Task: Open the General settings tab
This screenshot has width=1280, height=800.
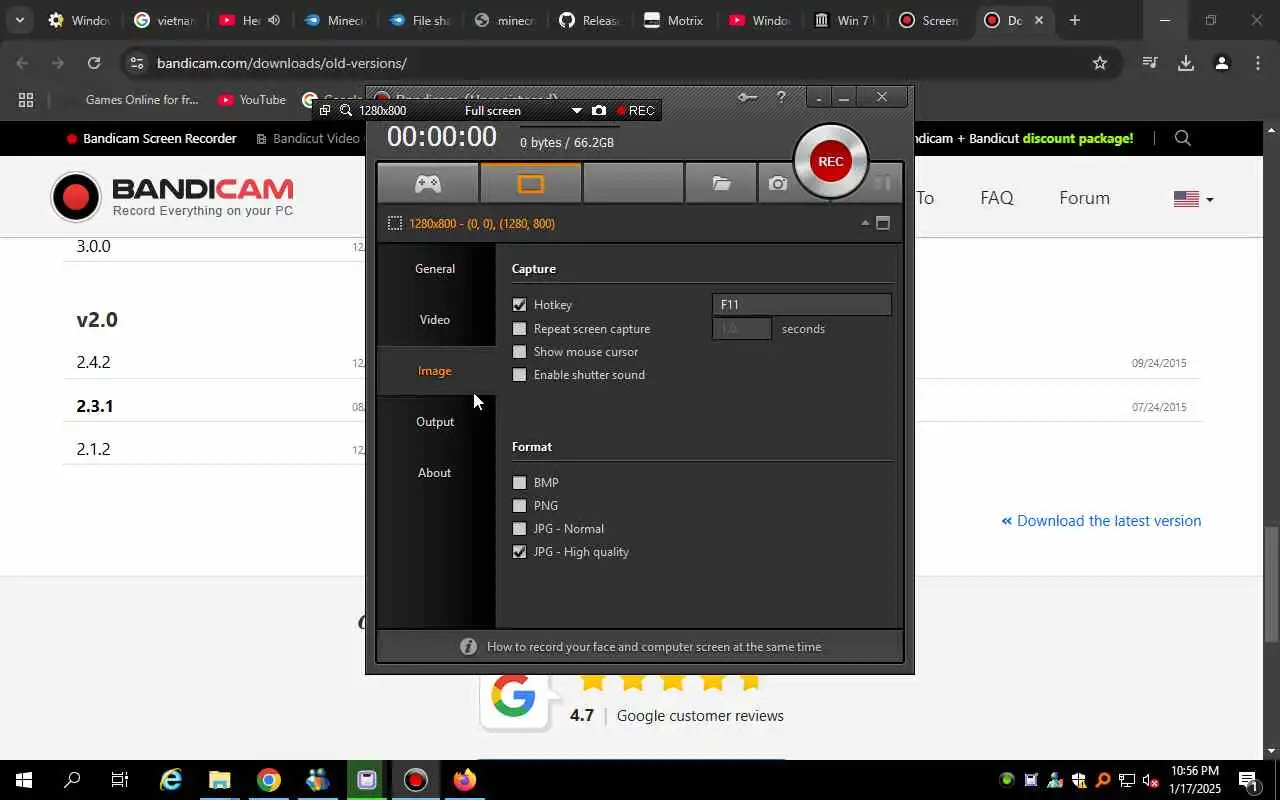Action: [x=435, y=269]
